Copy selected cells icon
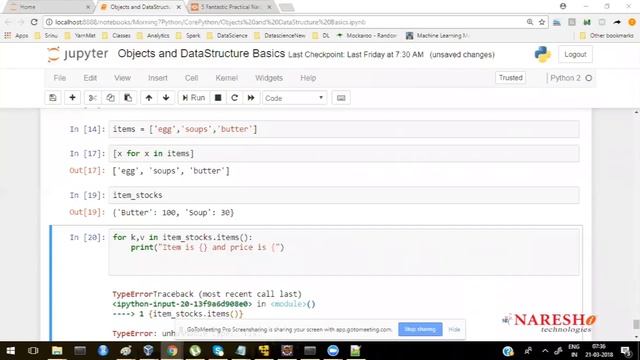 pos(110,98)
